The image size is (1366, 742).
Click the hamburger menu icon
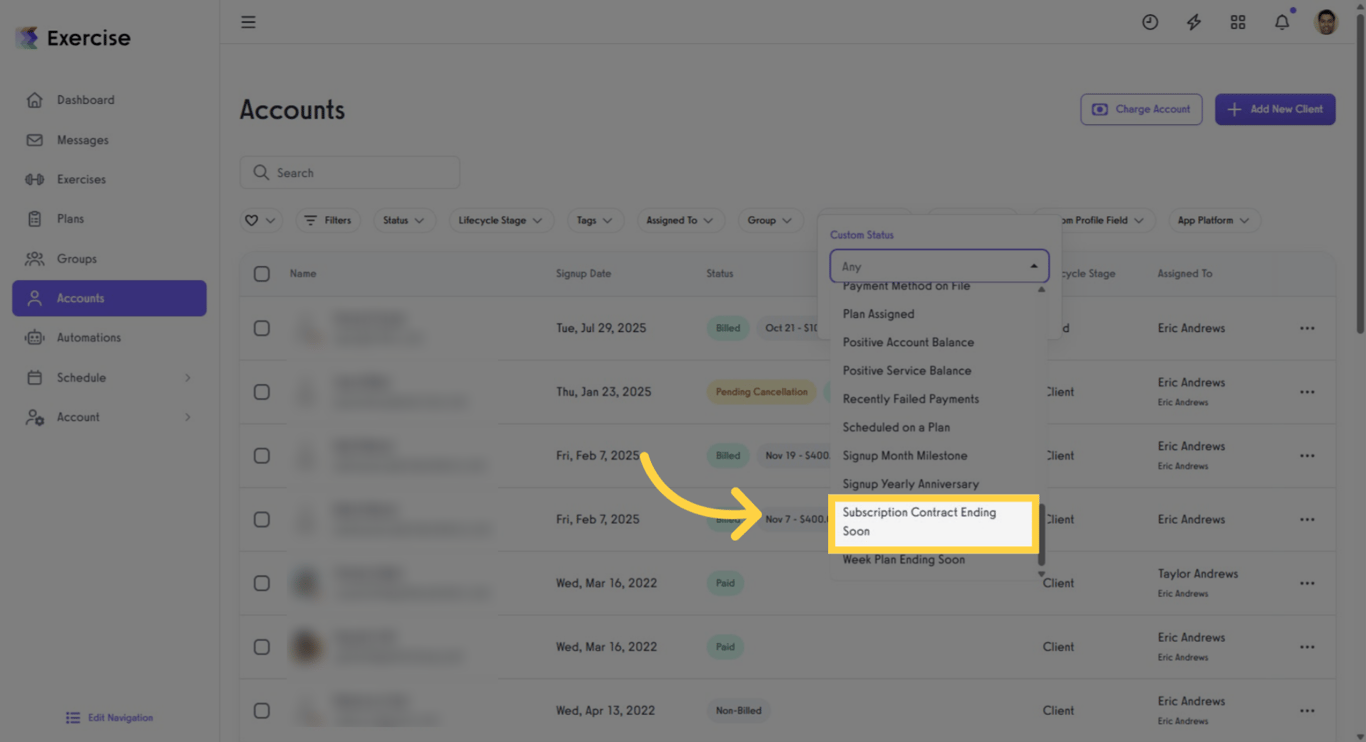tap(248, 22)
